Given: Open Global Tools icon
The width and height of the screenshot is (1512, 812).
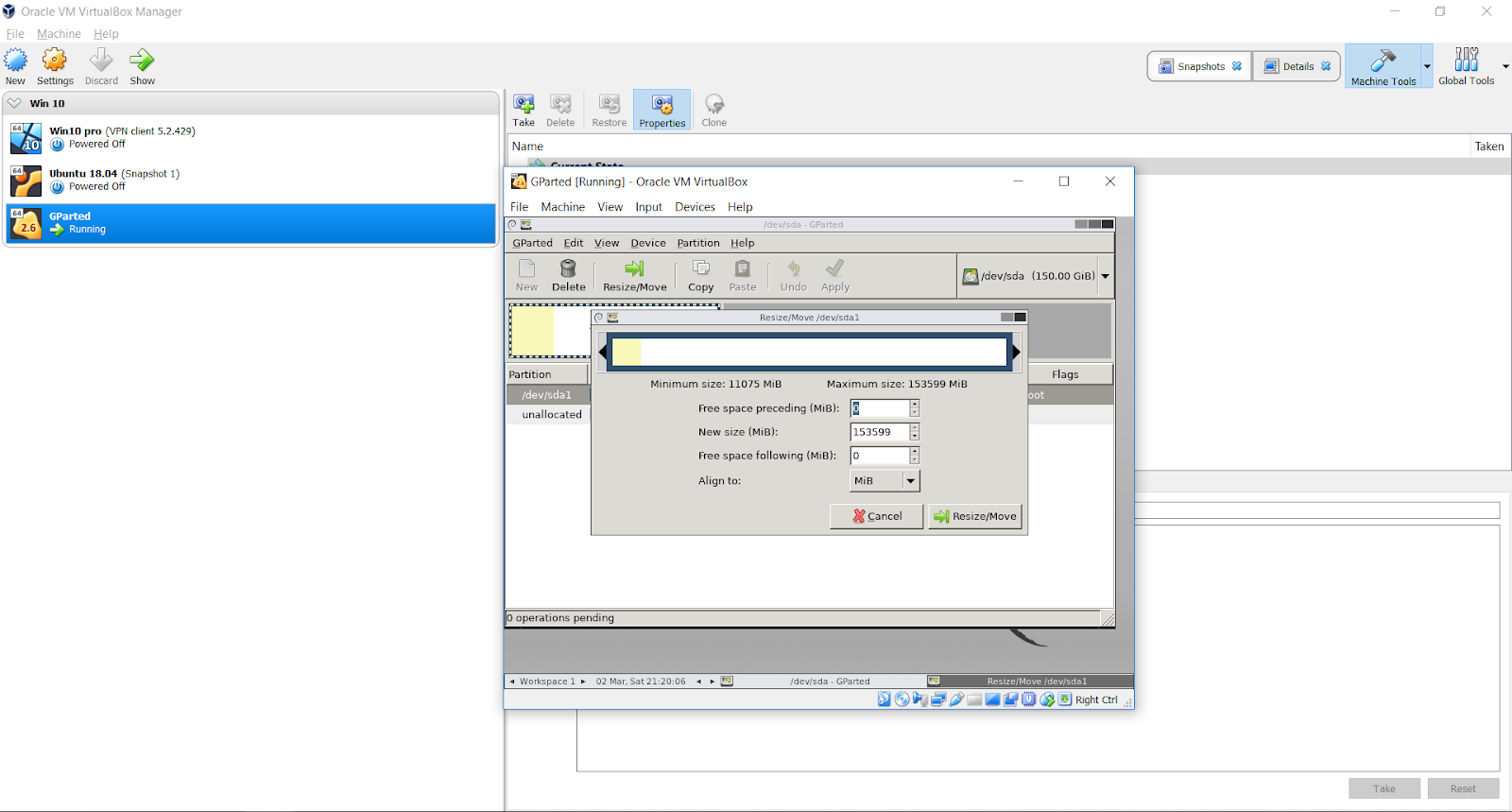Looking at the screenshot, I should [x=1467, y=60].
